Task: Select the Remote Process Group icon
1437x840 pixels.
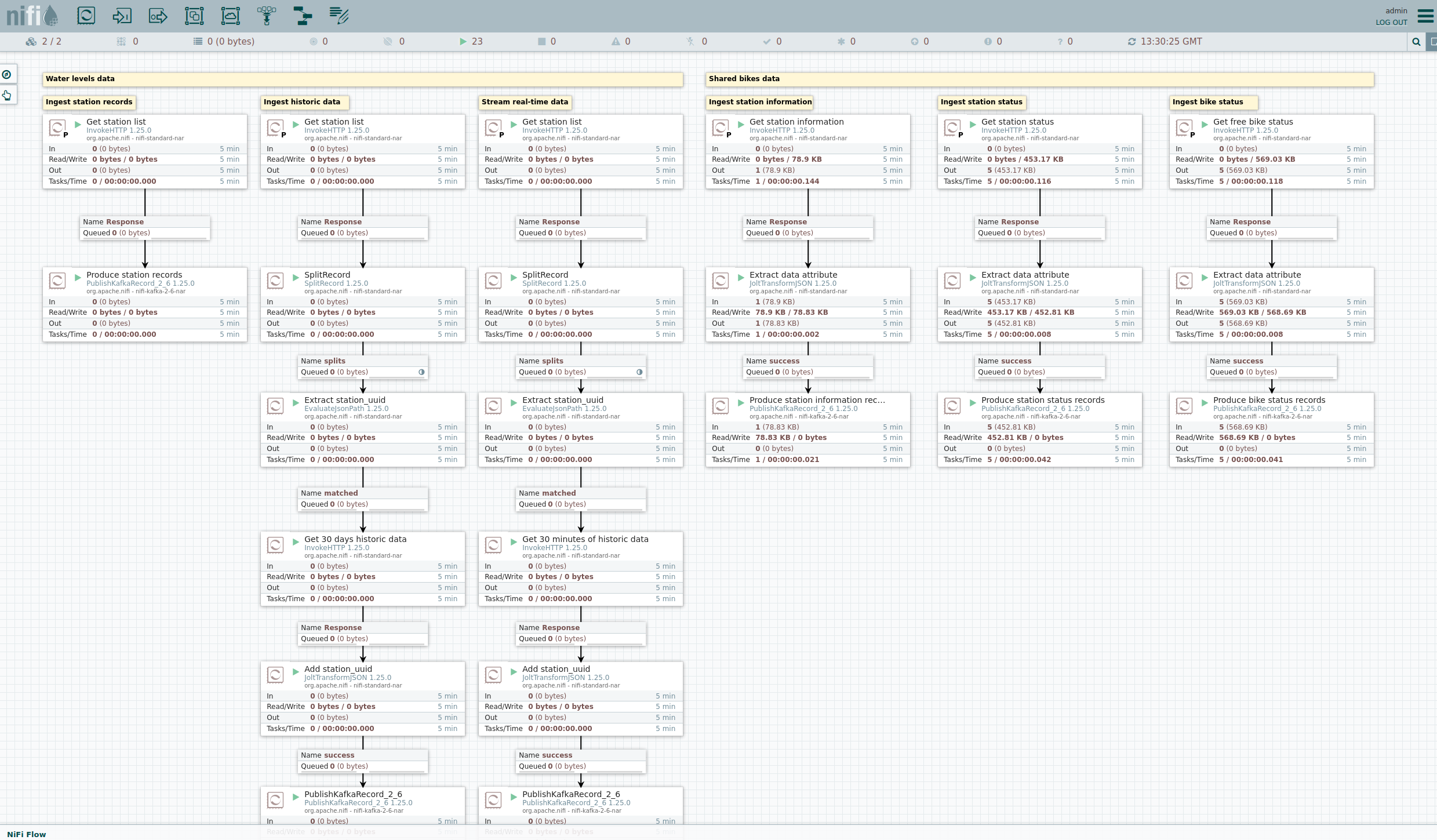Action: [x=230, y=16]
